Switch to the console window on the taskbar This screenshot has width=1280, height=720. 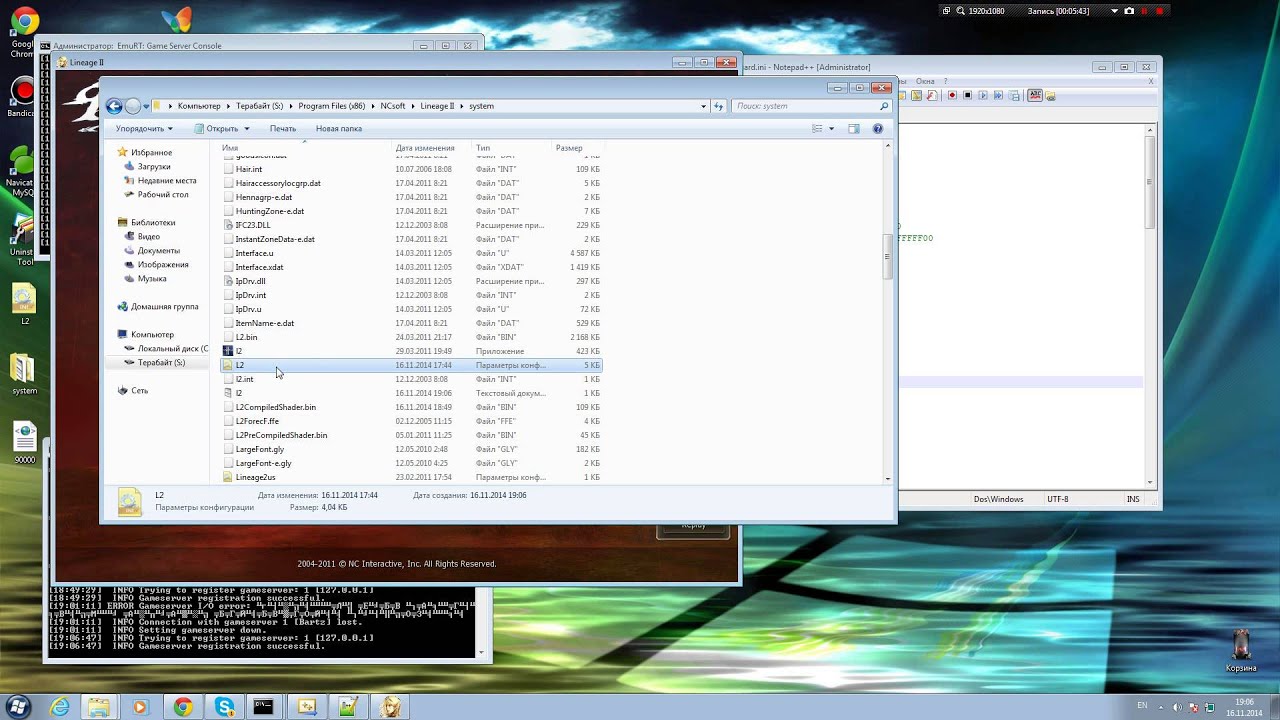(x=264, y=706)
